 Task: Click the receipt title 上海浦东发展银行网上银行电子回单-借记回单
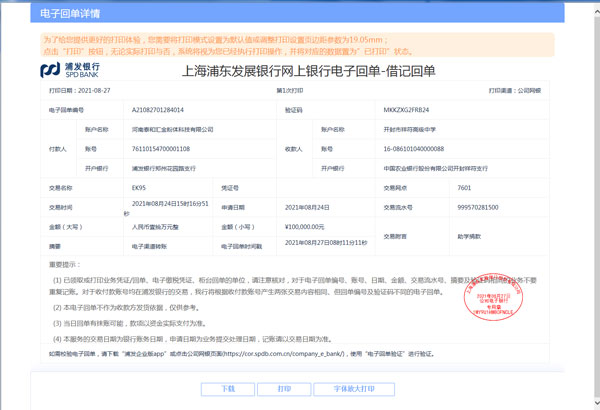coord(308,71)
